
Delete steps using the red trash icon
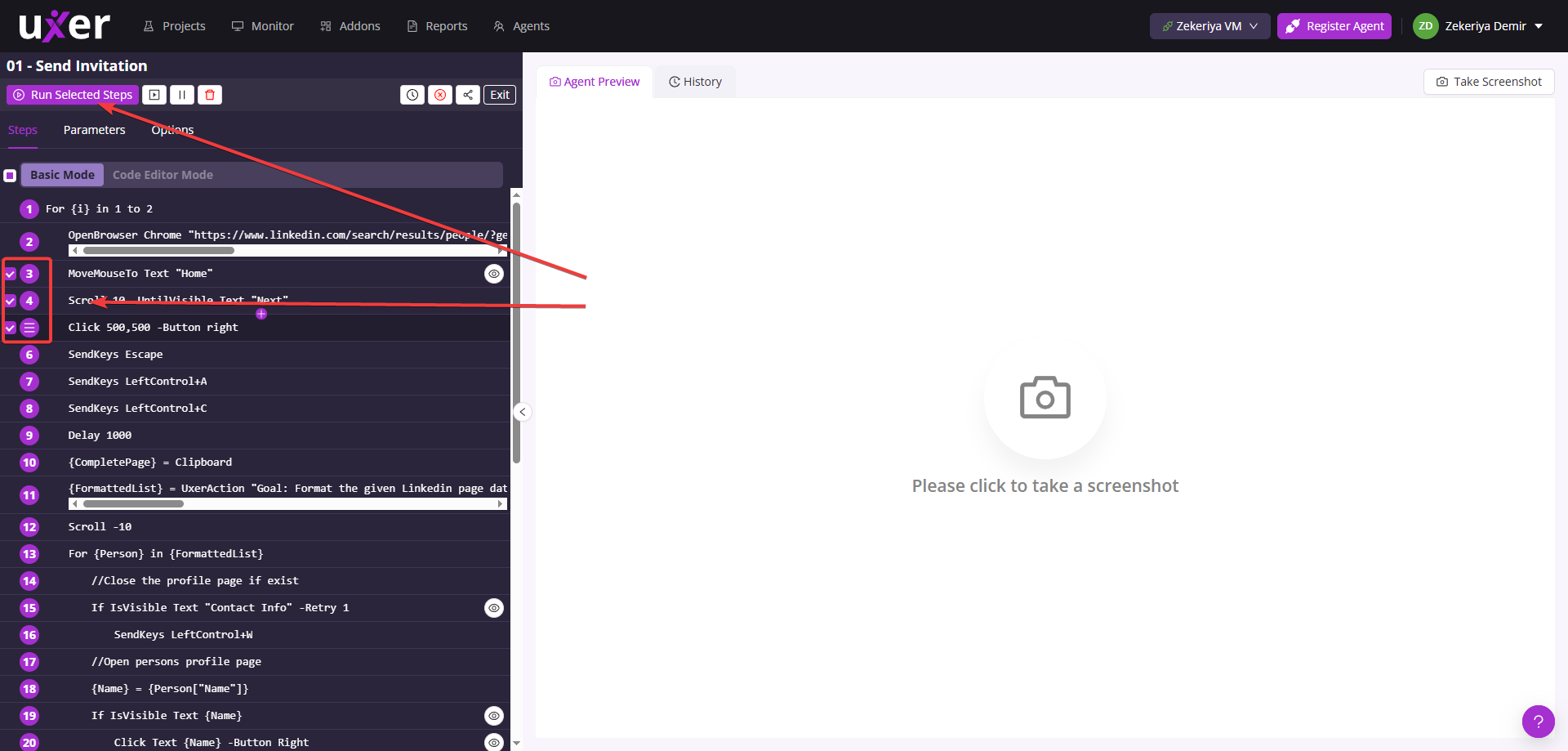(210, 95)
